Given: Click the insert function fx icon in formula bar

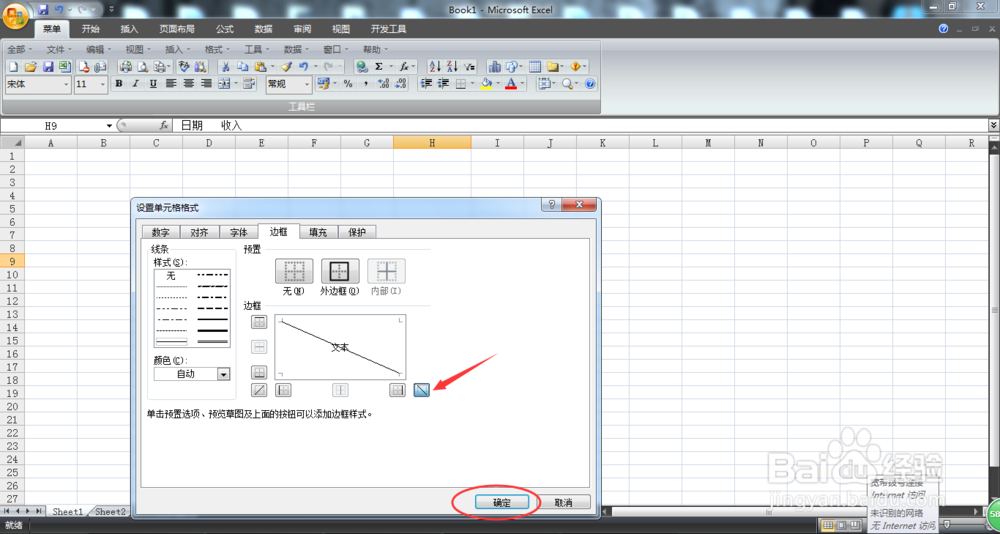Looking at the screenshot, I should click(164, 126).
